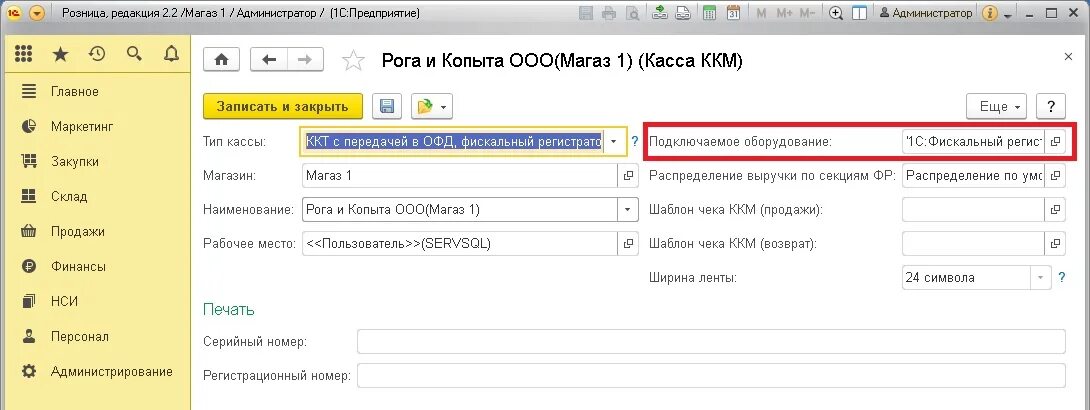
Task: Open Notifications bell icon
Action: pyautogui.click(x=171, y=54)
